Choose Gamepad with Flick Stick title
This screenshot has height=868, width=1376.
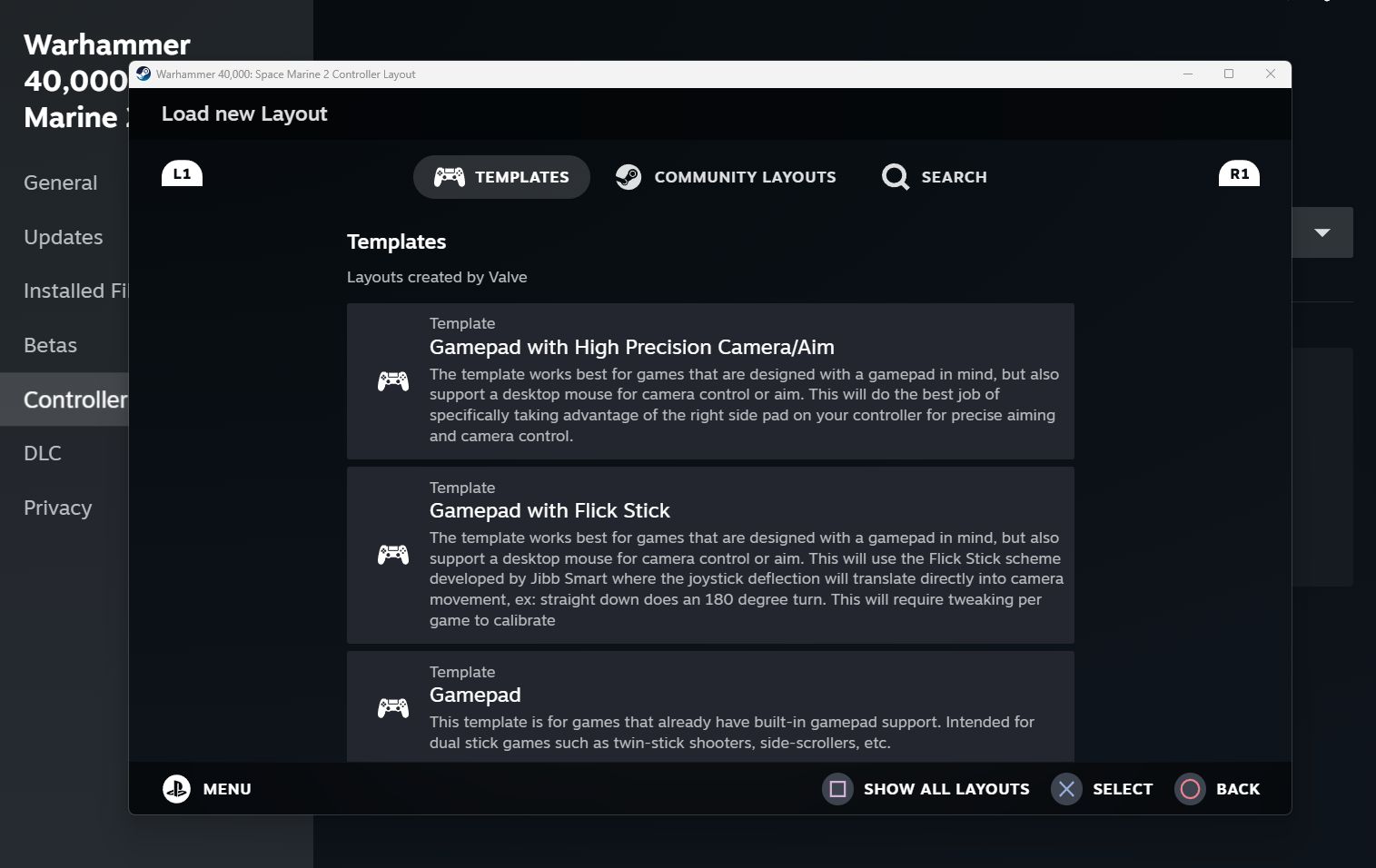(549, 510)
